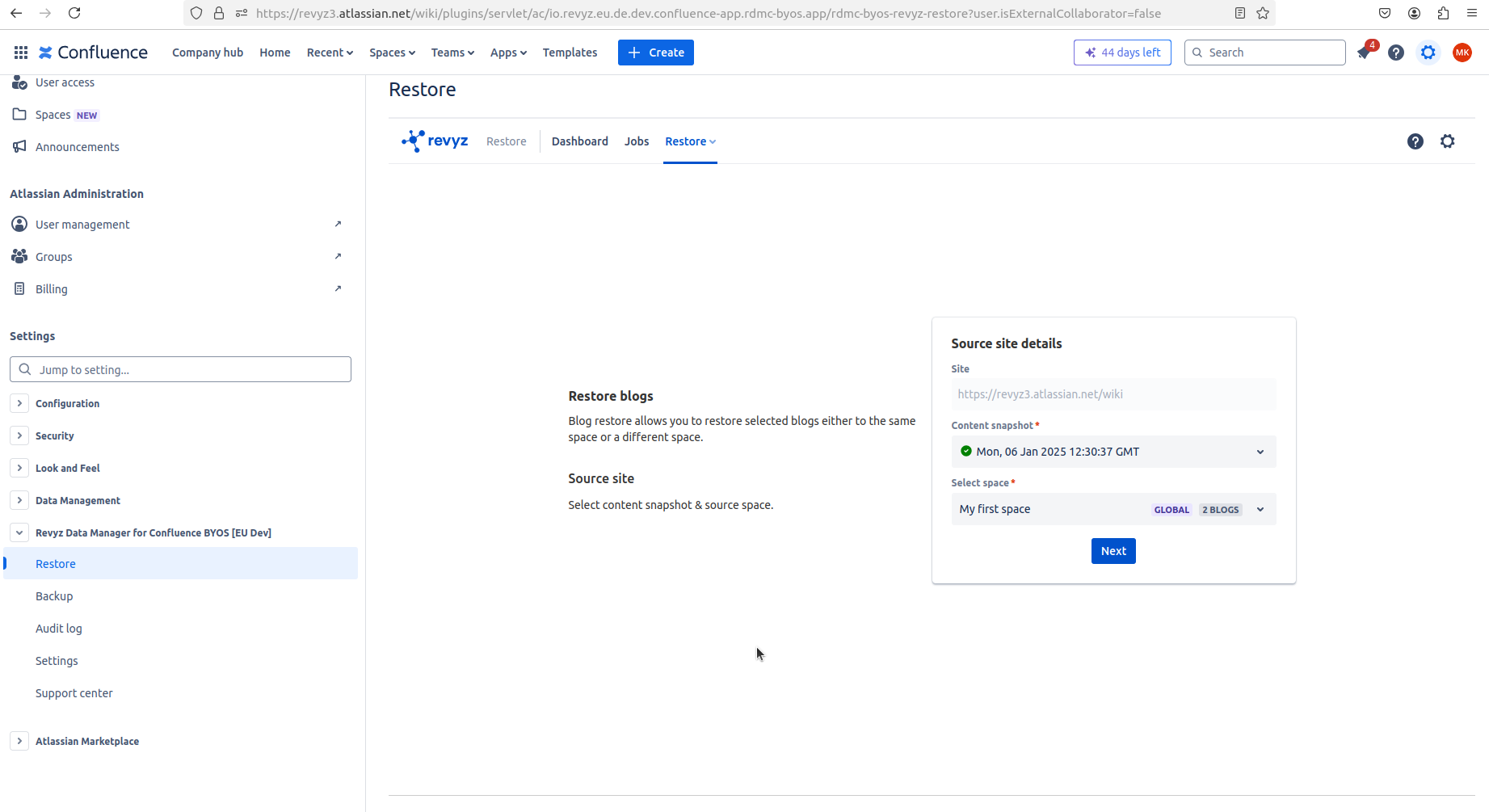Open the Apps menu
The image size is (1489, 812).
tap(508, 53)
